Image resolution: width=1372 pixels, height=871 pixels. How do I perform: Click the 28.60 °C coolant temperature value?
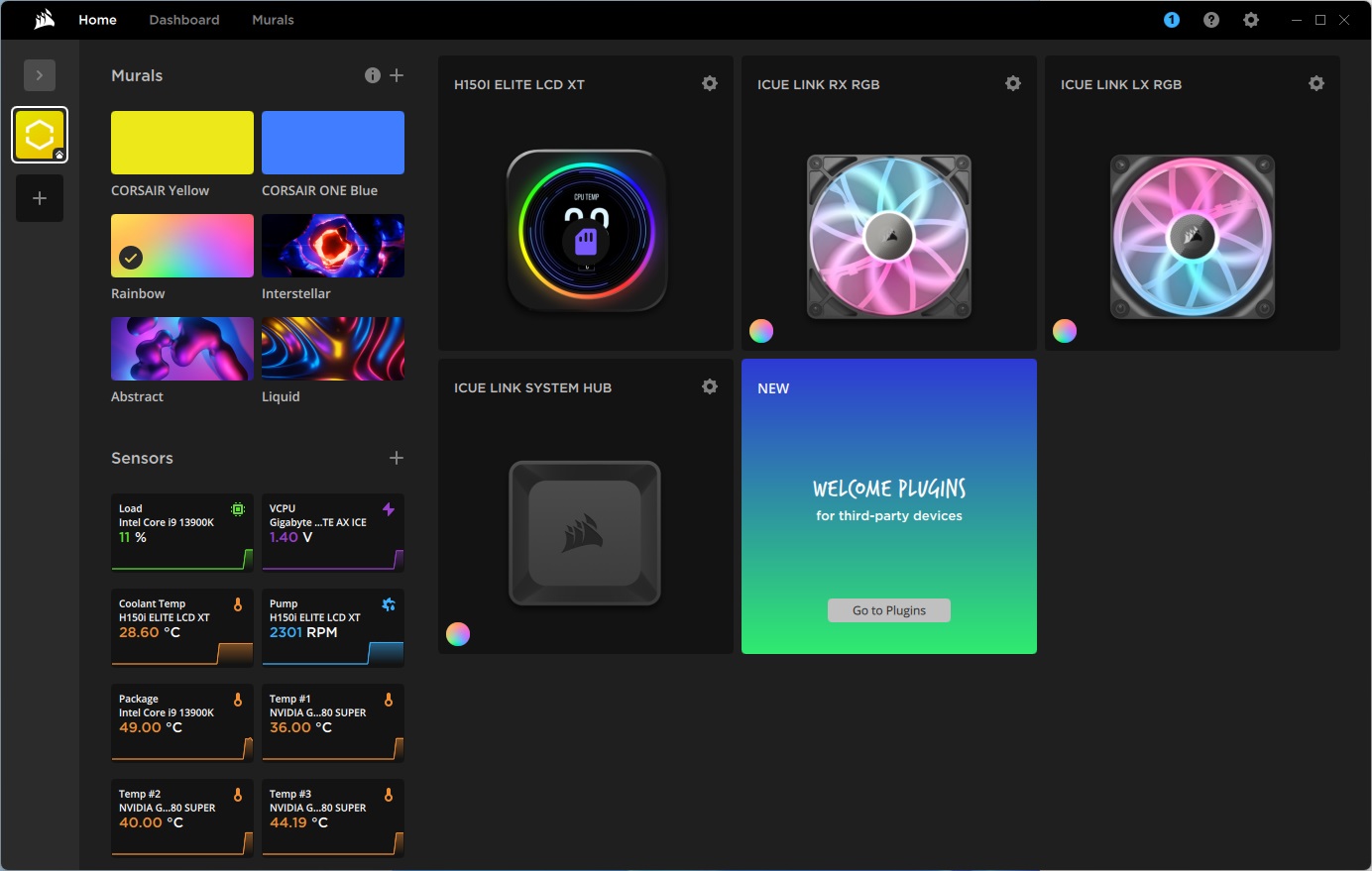click(x=150, y=632)
